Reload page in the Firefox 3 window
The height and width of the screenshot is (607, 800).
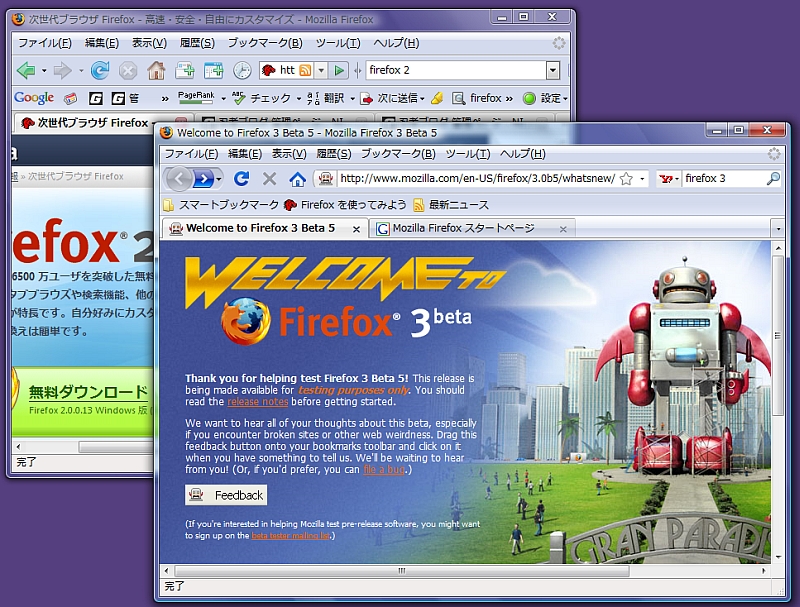[241, 179]
